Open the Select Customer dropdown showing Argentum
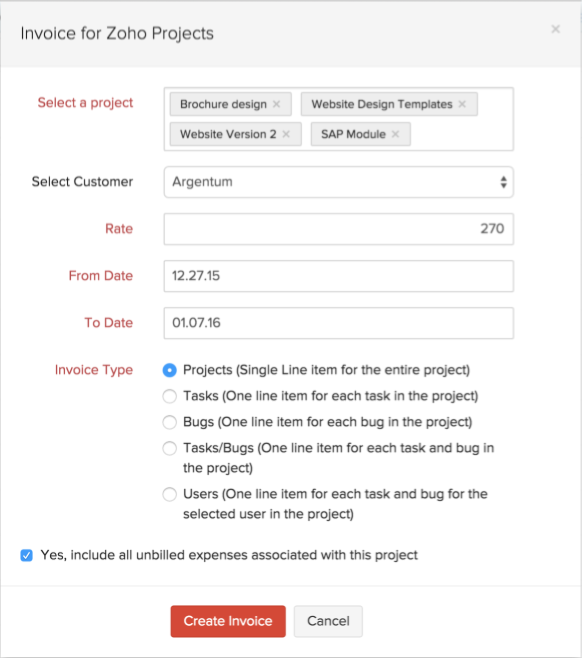 point(339,182)
